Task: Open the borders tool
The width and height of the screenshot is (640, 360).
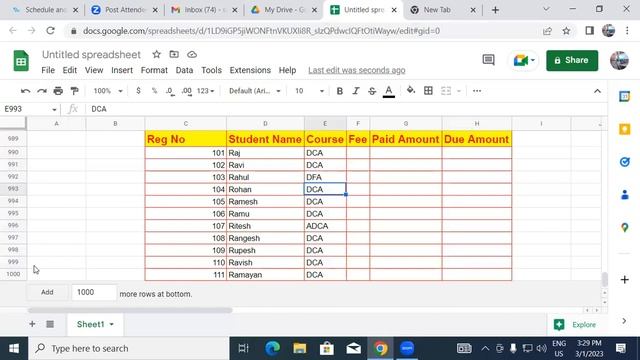Action: point(428,91)
